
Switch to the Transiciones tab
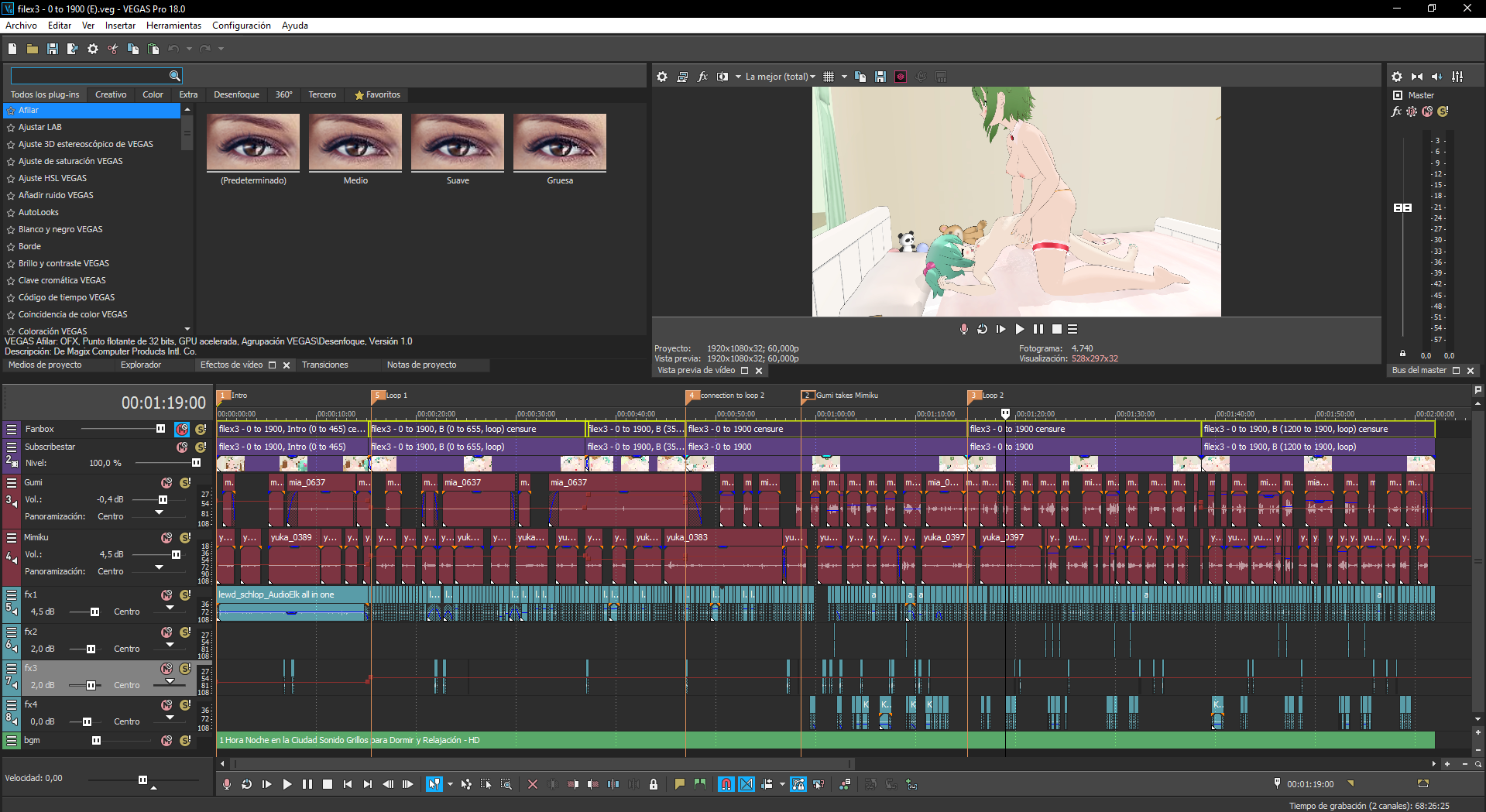(325, 365)
